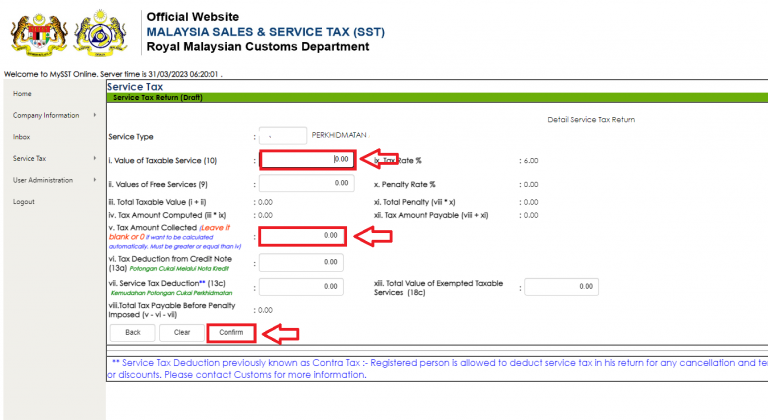Click Tax Deduction from Credit Note field
768x420 pixels.
pos(301,262)
